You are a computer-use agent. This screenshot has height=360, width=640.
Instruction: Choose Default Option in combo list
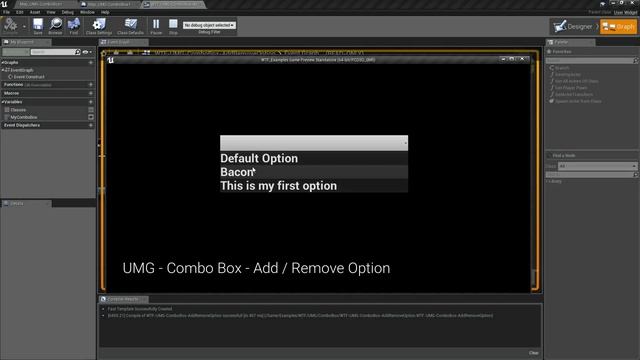[x=314, y=158]
